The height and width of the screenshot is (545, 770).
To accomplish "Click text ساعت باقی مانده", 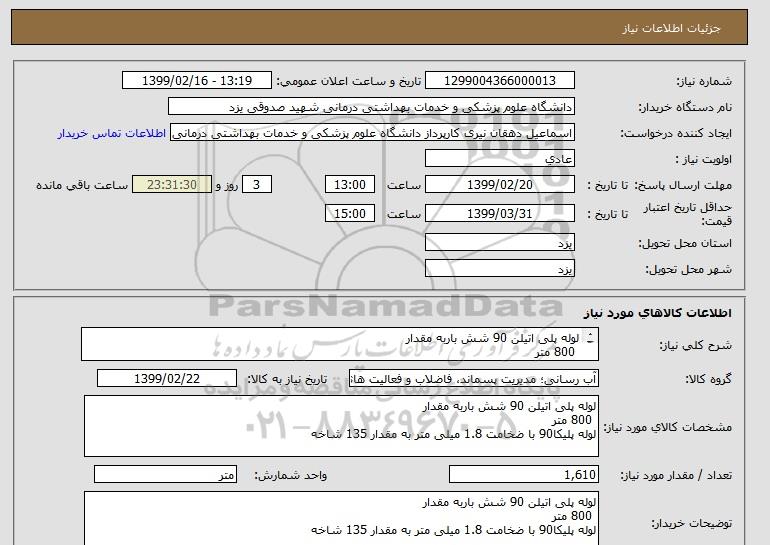I will pyautogui.click(x=82, y=186).
